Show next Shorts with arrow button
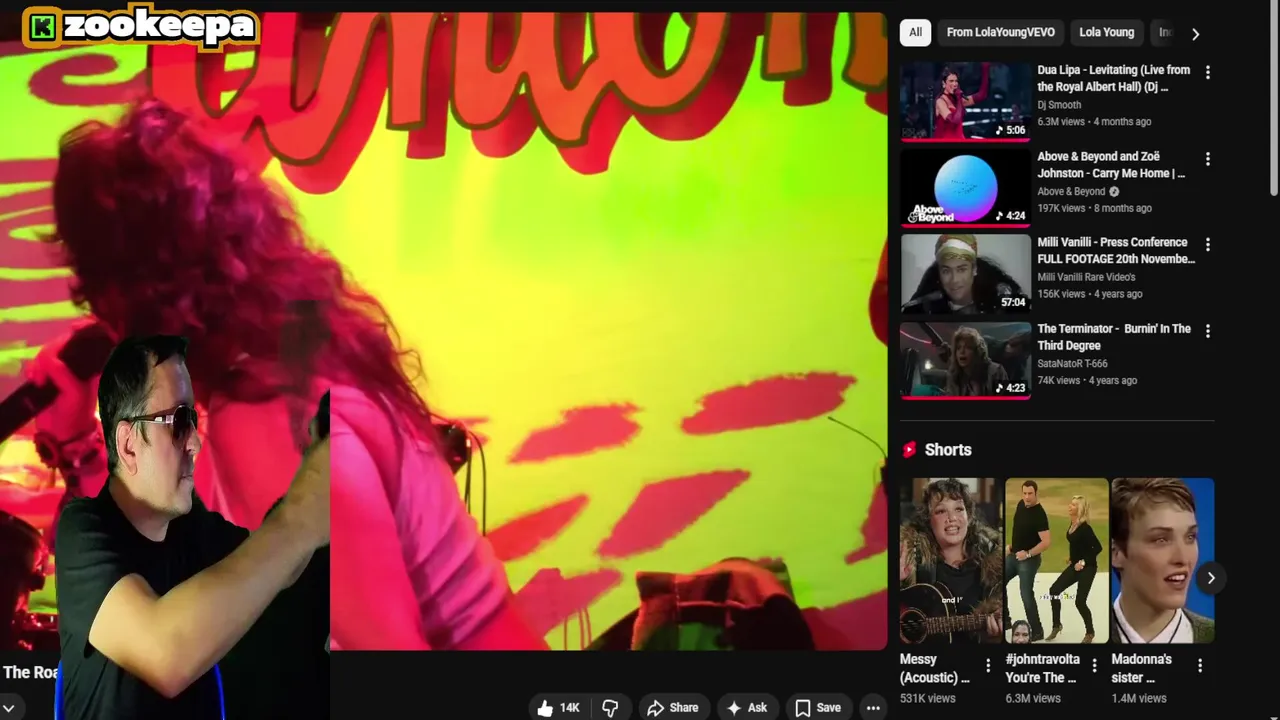Screen dimensions: 1280x720 tap(1210, 578)
